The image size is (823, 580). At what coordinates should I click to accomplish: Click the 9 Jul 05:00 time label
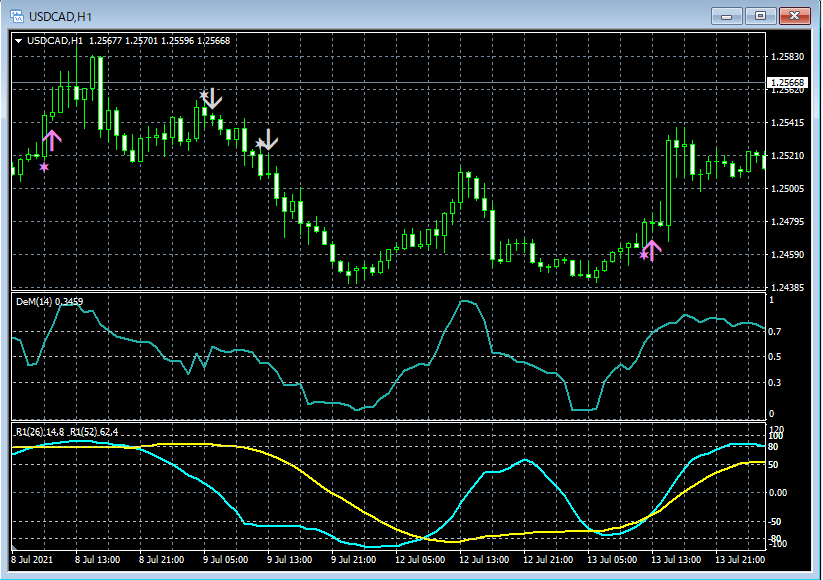(x=225, y=560)
